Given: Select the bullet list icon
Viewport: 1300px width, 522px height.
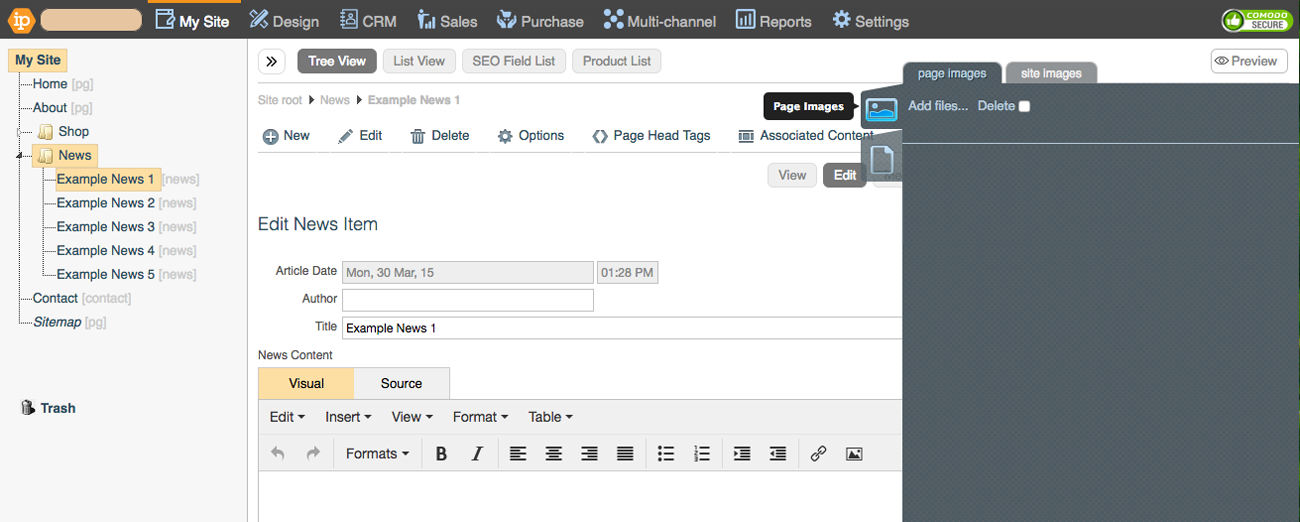Looking at the screenshot, I should pos(666,454).
